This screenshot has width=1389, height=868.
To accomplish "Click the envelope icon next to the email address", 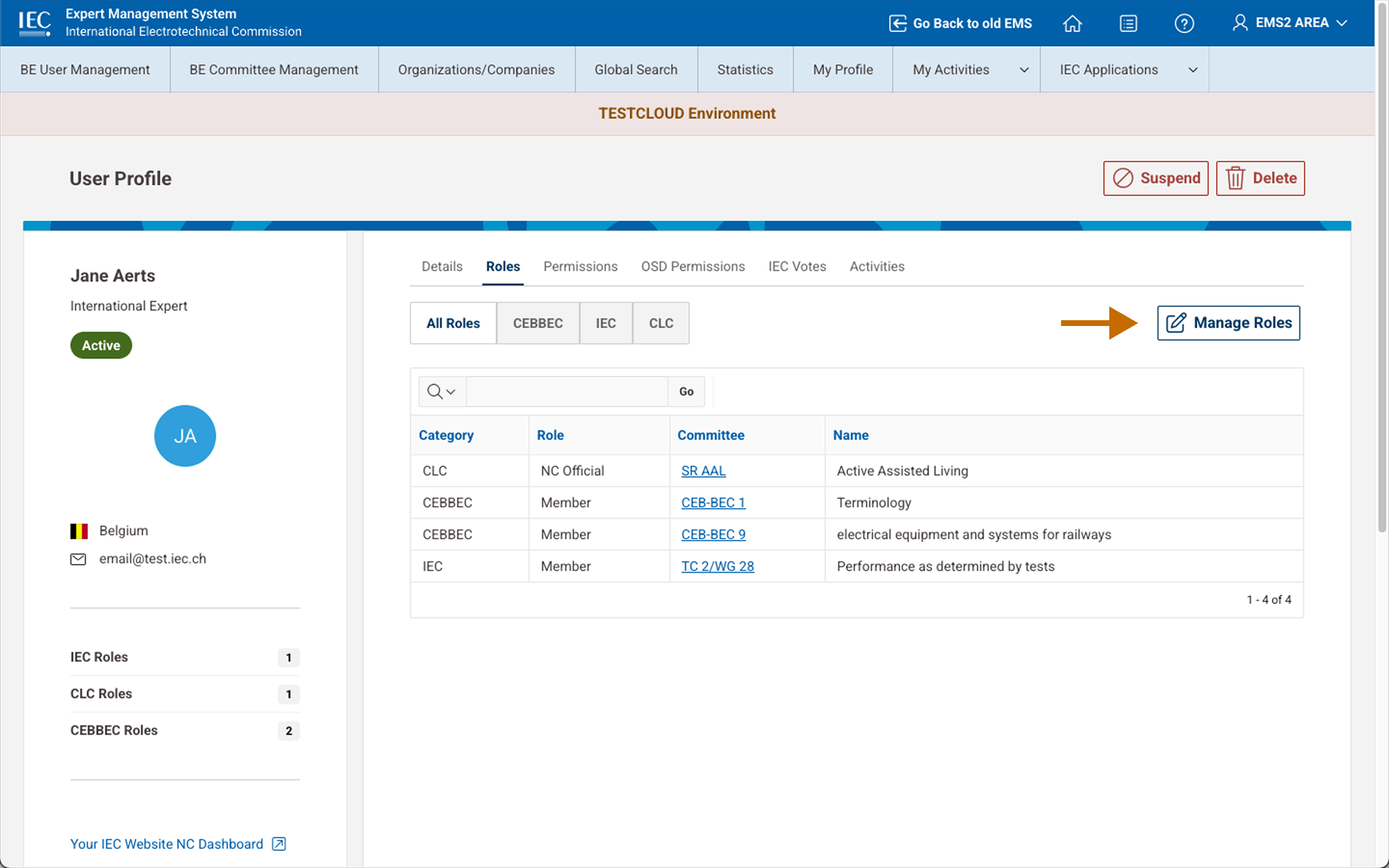I will (x=78, y=558).
